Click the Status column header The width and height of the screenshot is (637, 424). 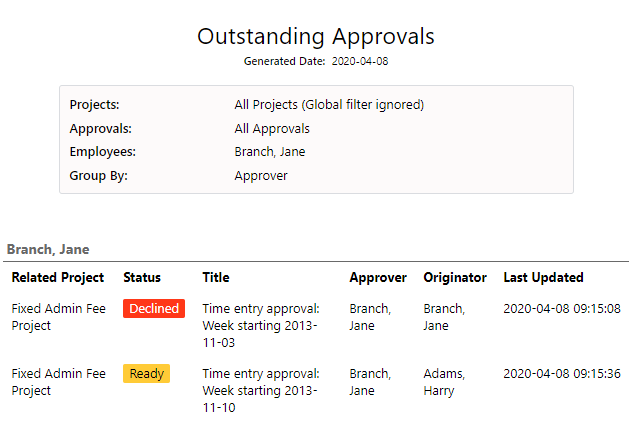[x=142, y=277]
